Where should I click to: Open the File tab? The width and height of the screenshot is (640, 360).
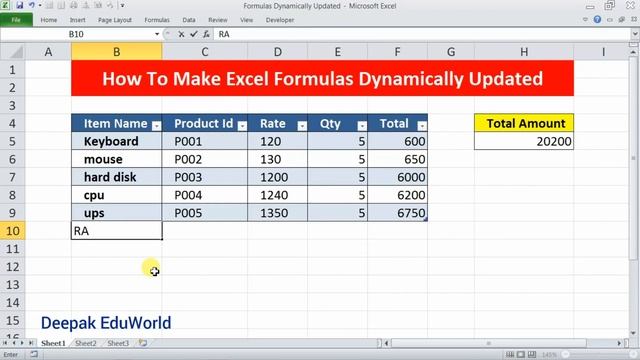click(x=16, y=20)
